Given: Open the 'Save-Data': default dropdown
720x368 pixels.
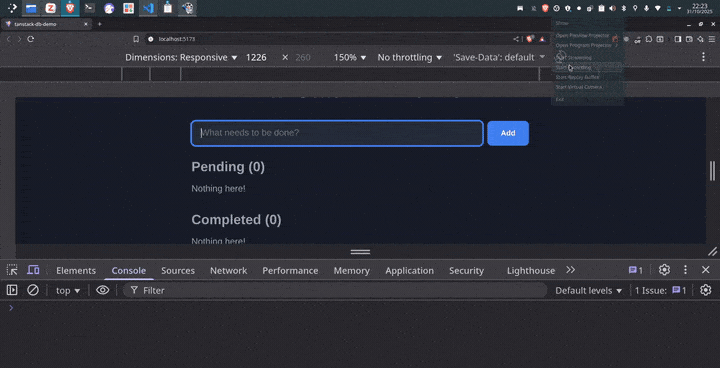Looking at the screenshot, I should pos(499,57).
